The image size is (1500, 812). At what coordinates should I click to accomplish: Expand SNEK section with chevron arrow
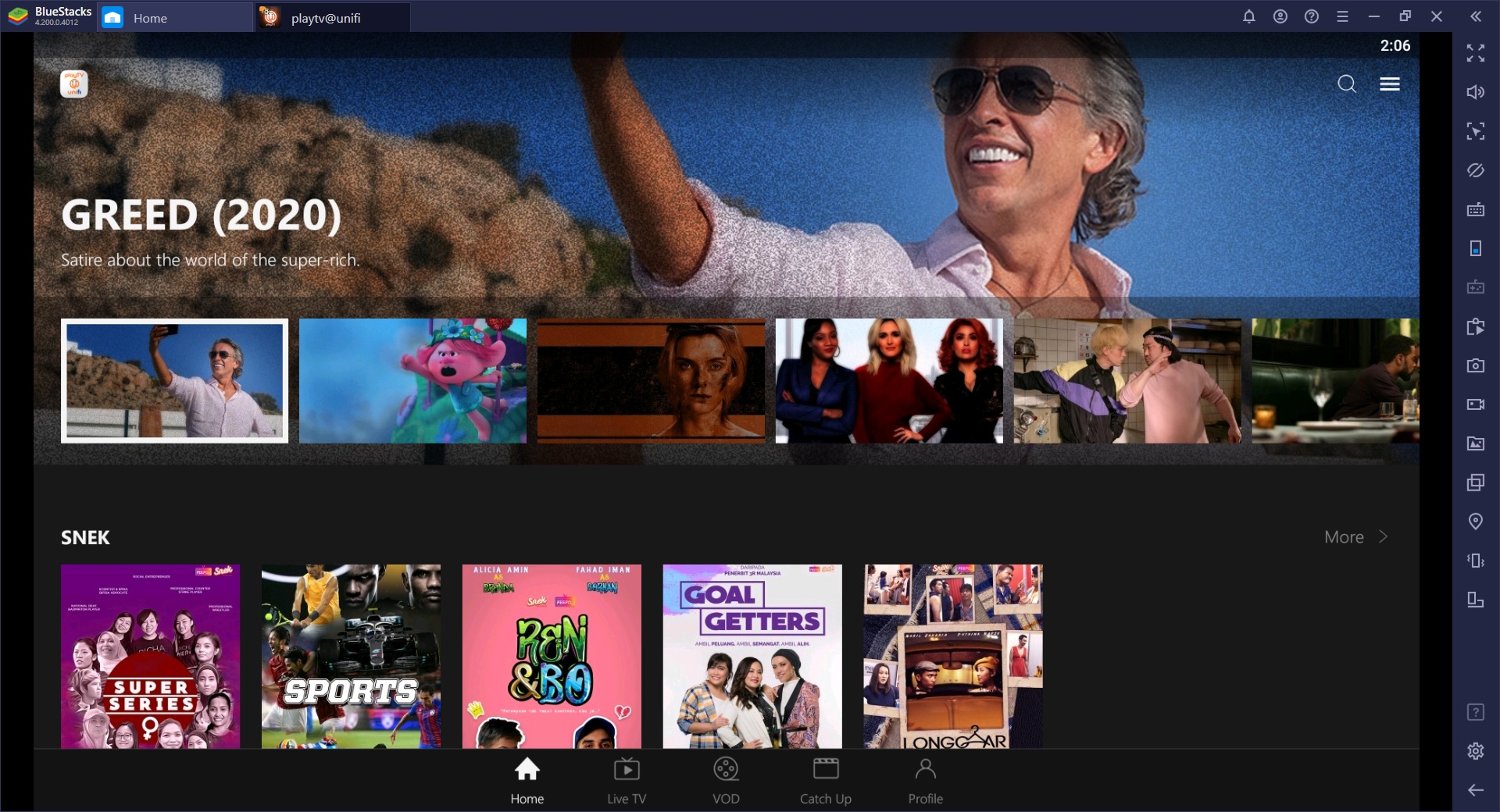[x=1384, y=536]
